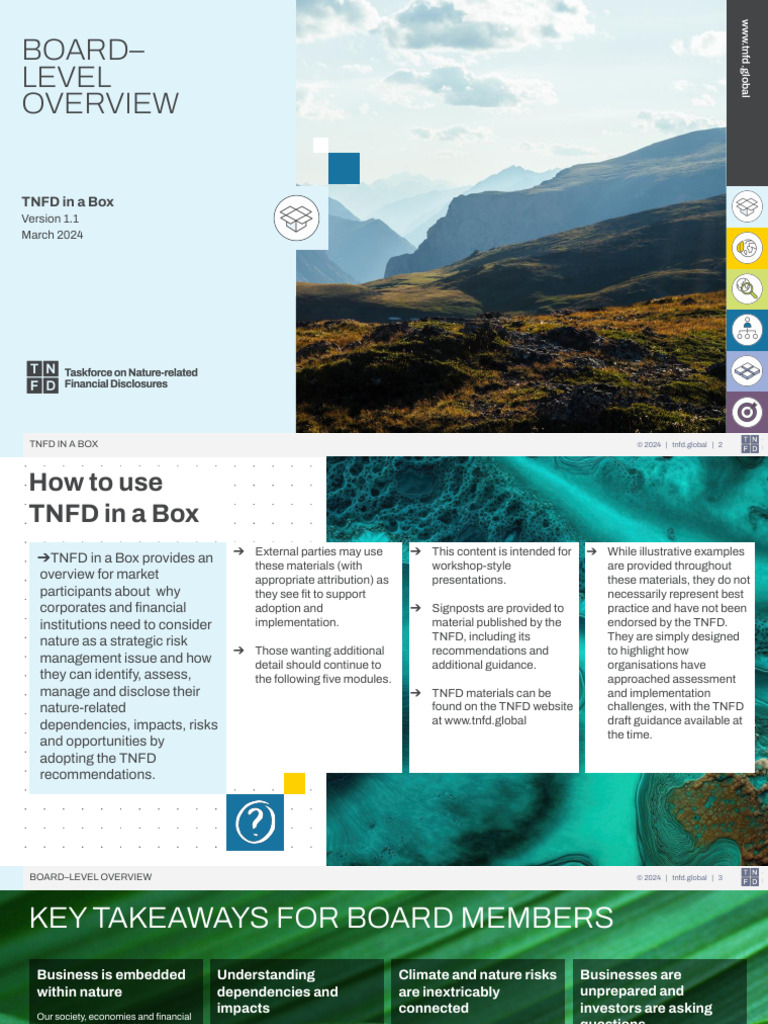
Task: Select the bold 'TNFD in a Box' cover subtitle
Action: tap(67, 202)
